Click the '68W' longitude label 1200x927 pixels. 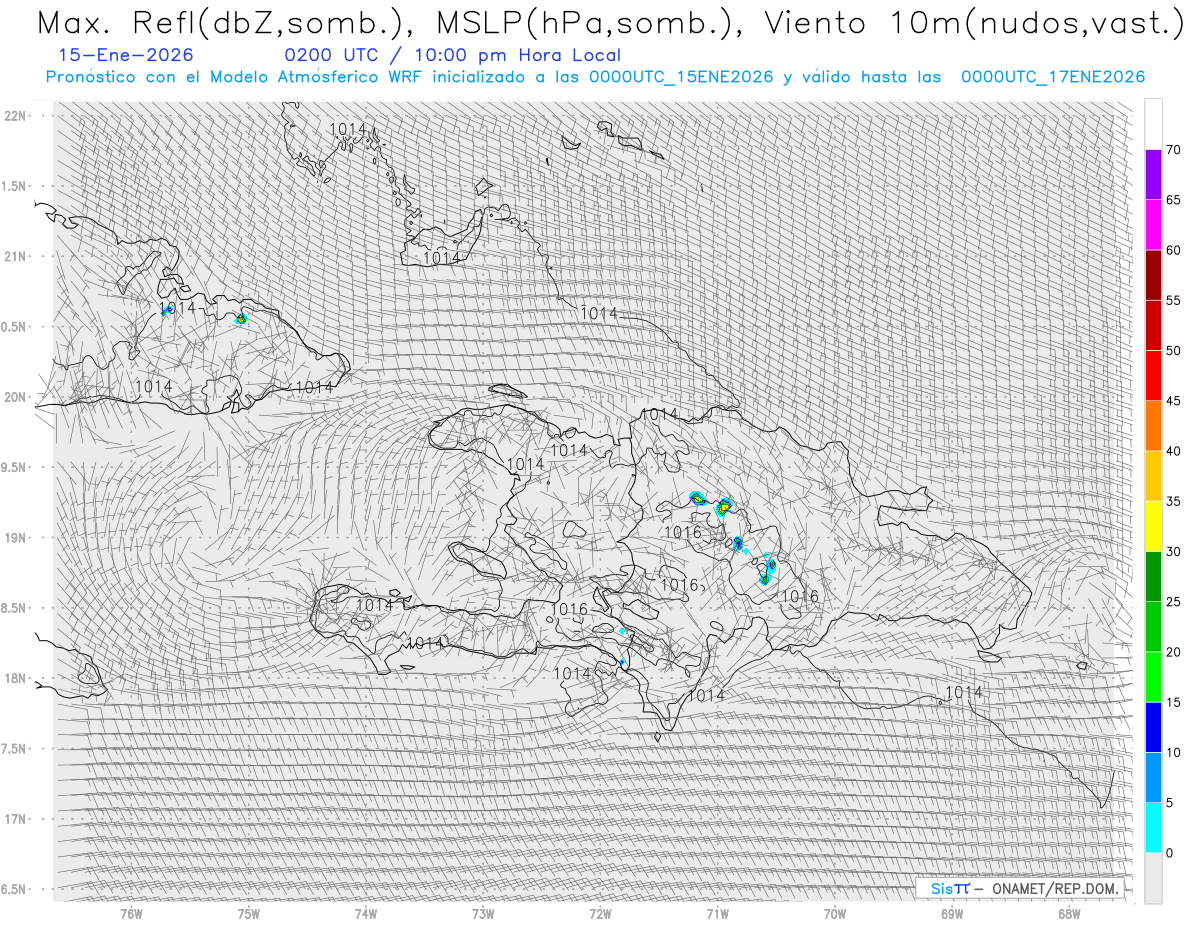click(x=1069, y=913)
